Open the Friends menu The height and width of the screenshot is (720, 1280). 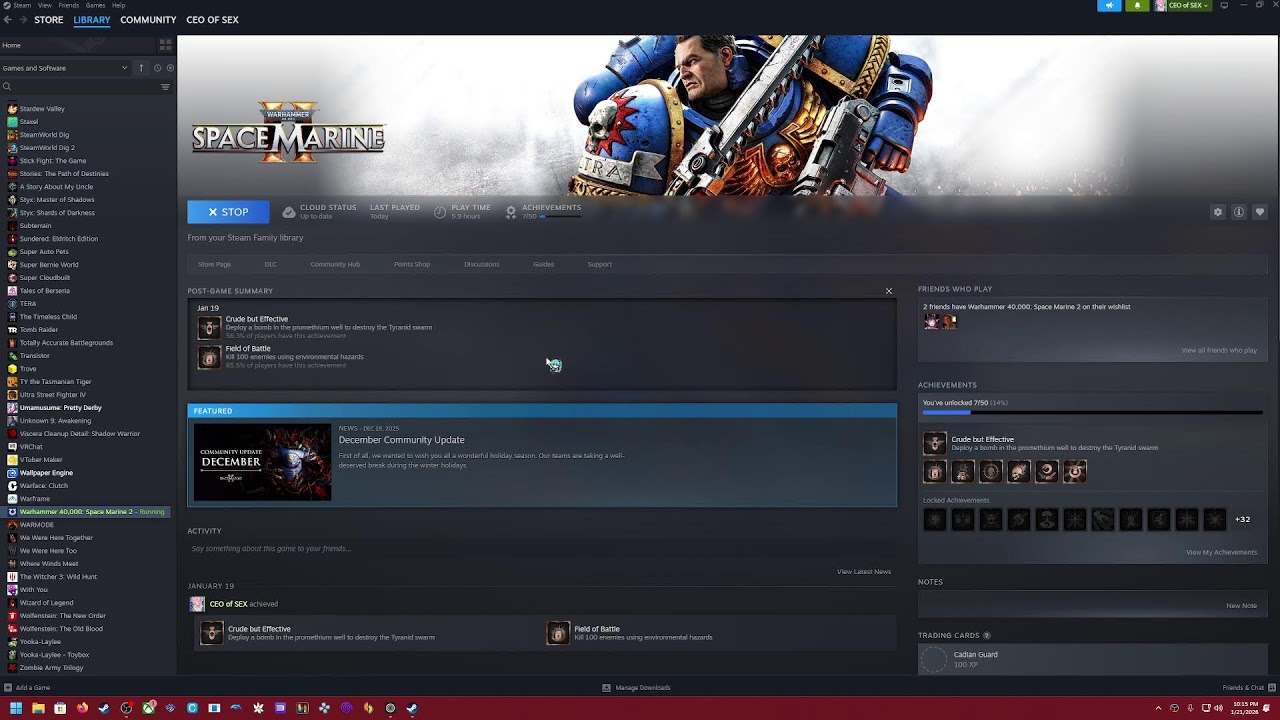[69, 5]
